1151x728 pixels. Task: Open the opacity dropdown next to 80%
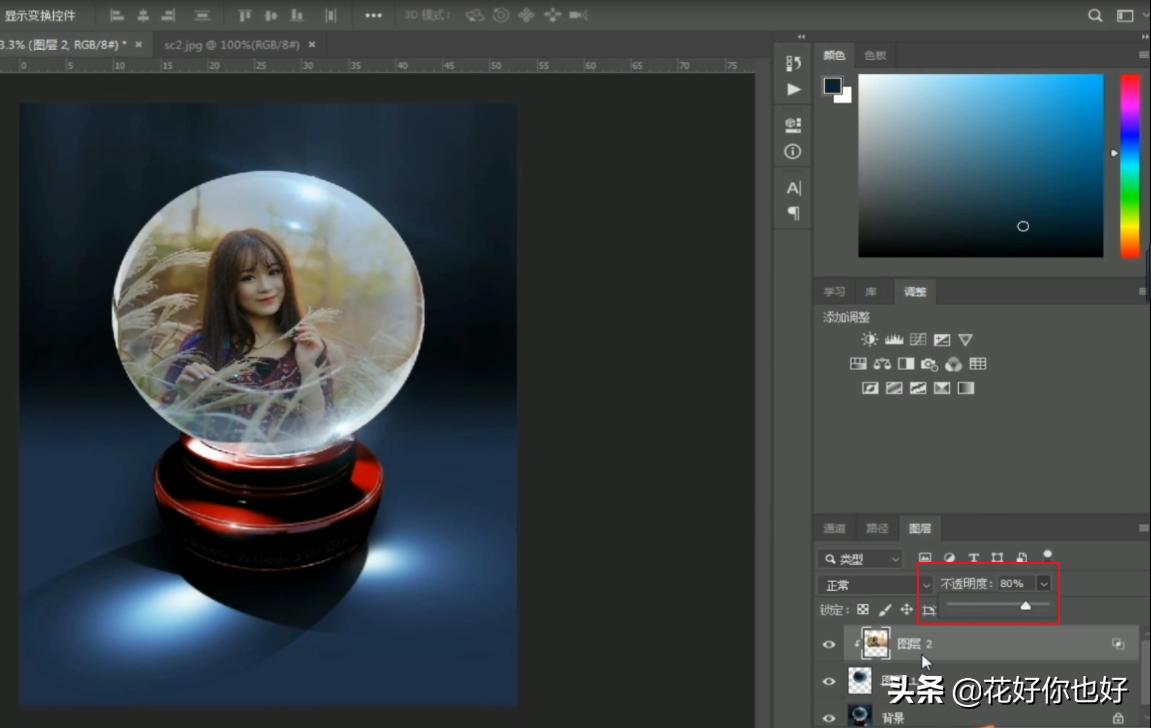(1043, 583)
